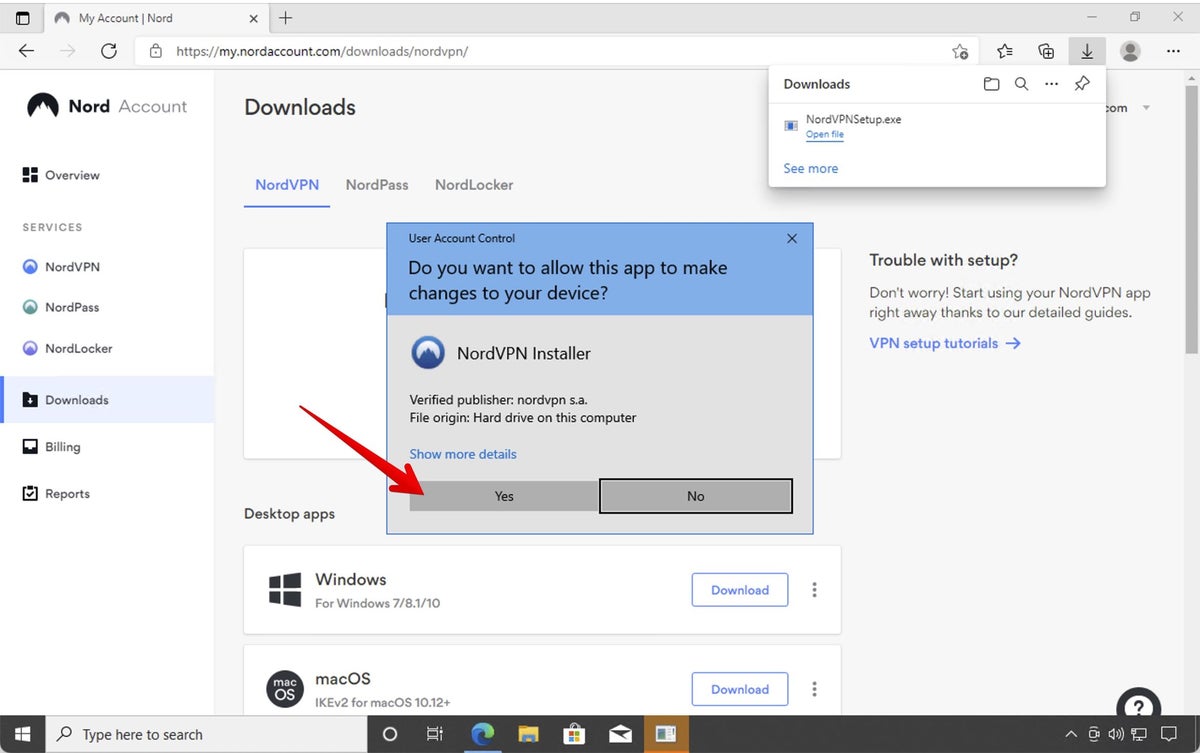Open NordPass service in sidebar
The height and width of the screenshot is (753, 1200).
coord(61,307)
